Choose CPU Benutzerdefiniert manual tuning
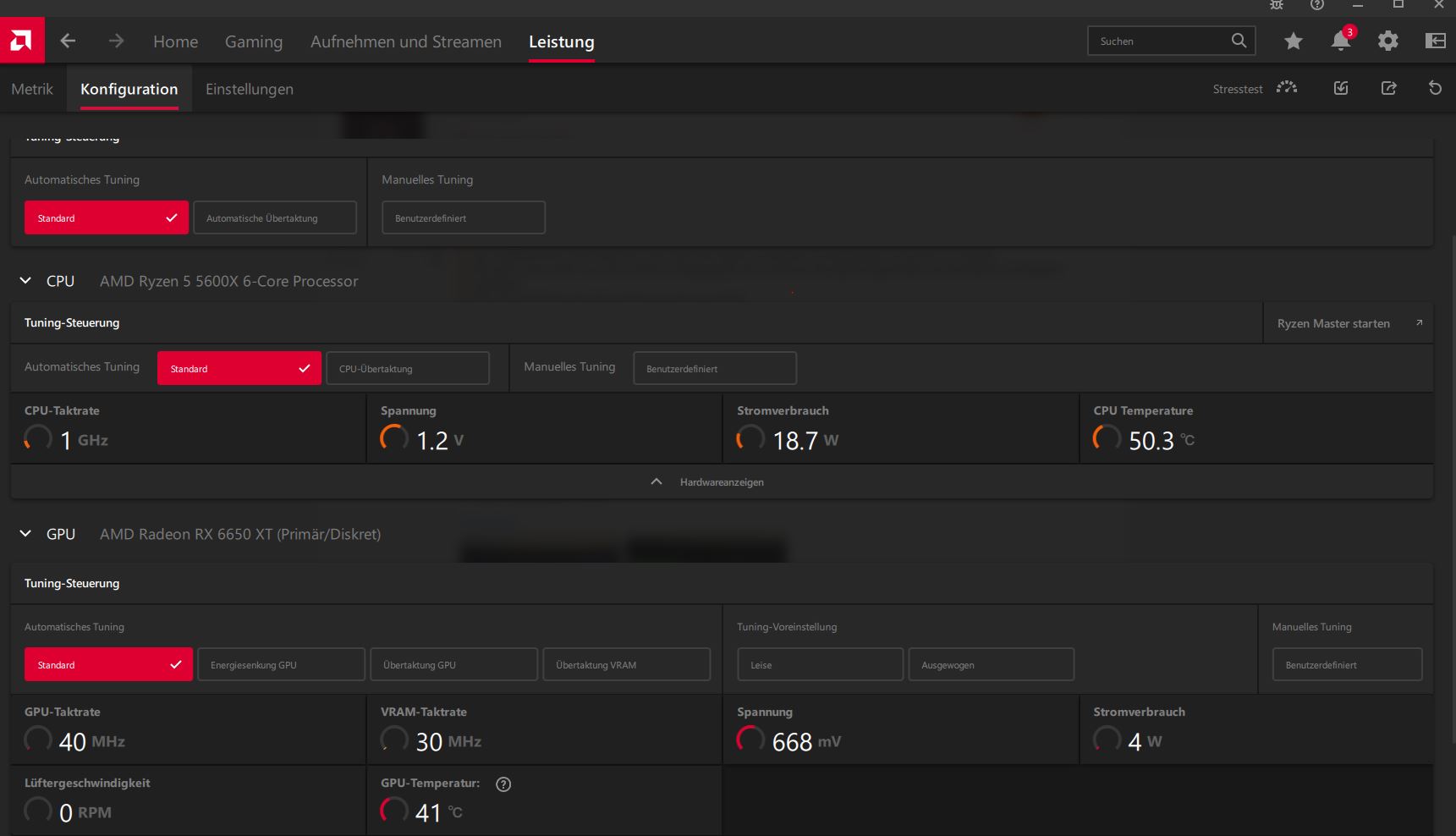The width and height of the screenshot is (1456, 836). pos(715,368)
